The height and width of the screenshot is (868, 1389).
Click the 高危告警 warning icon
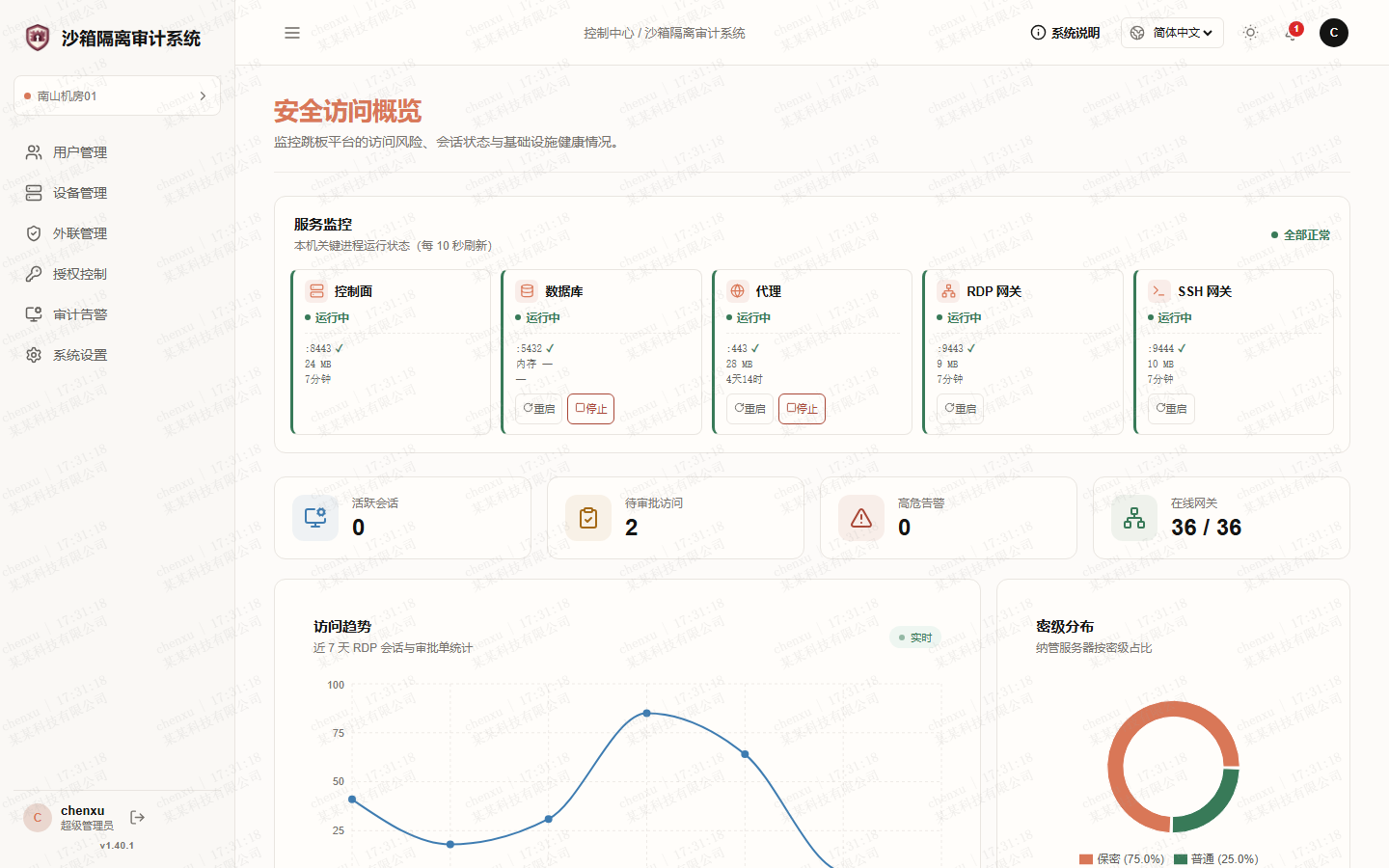click(861, 518)
